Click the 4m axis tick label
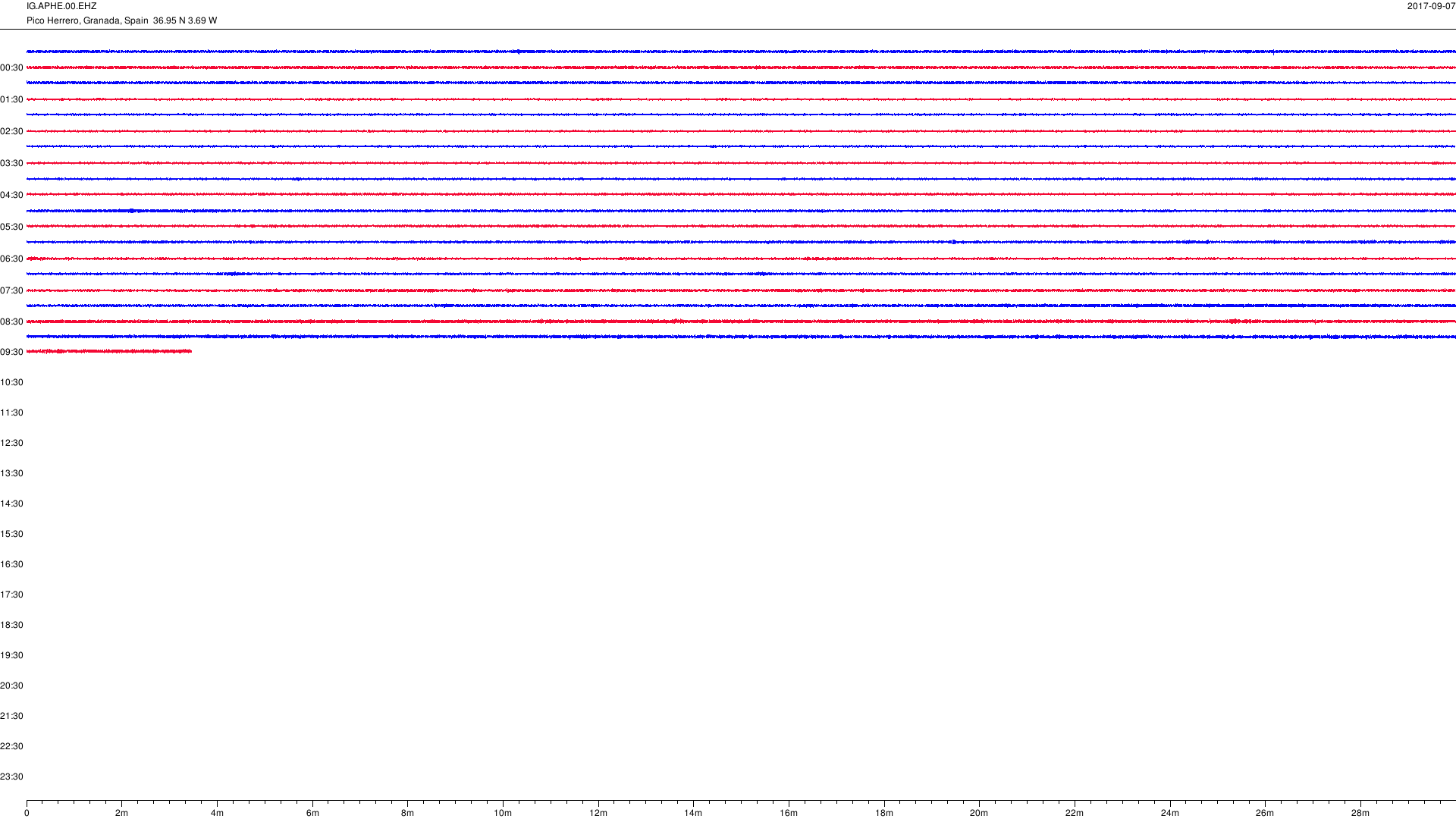 point(217,814)
